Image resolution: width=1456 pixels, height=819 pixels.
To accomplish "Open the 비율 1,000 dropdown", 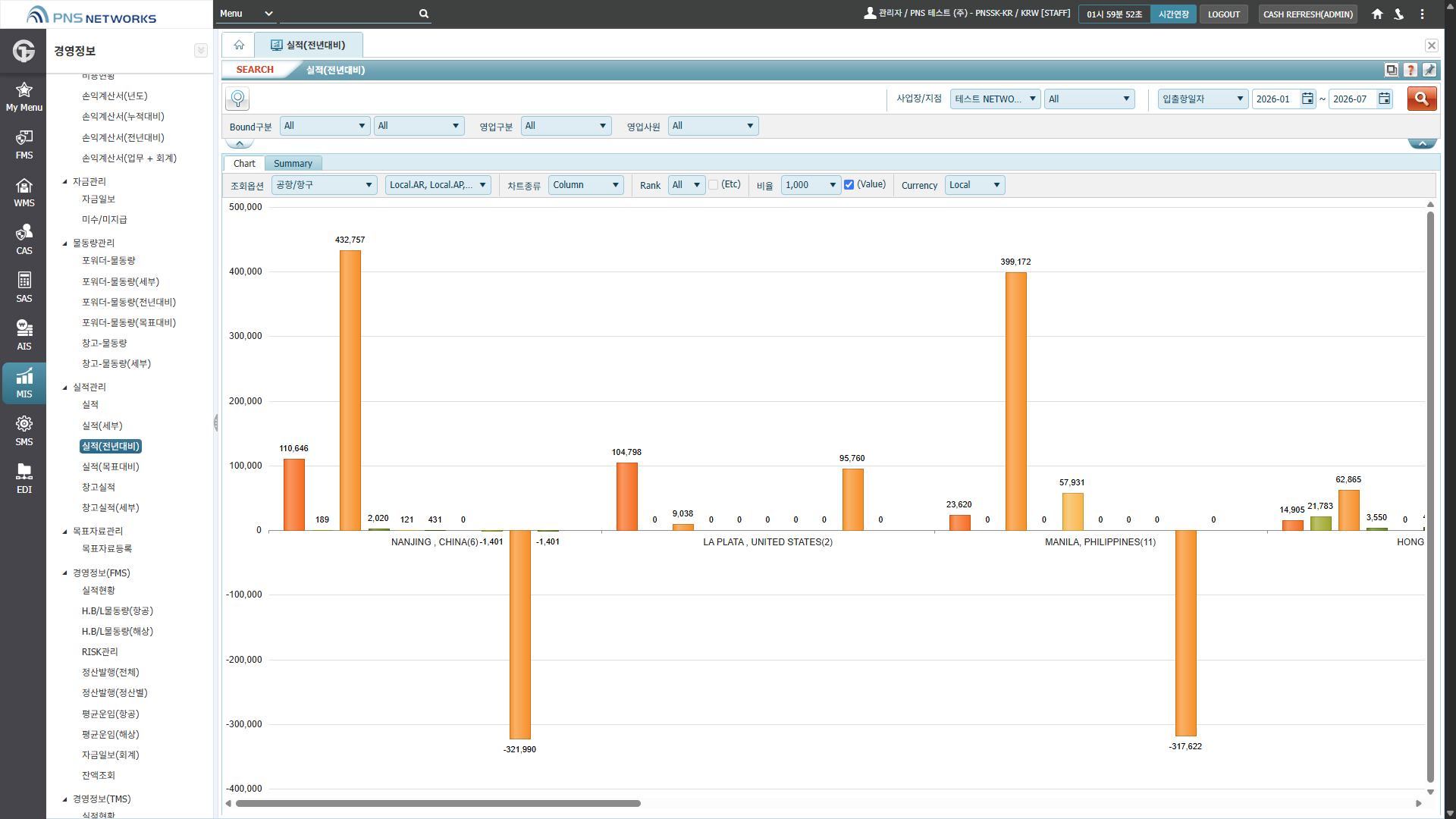I will point(811,185).
